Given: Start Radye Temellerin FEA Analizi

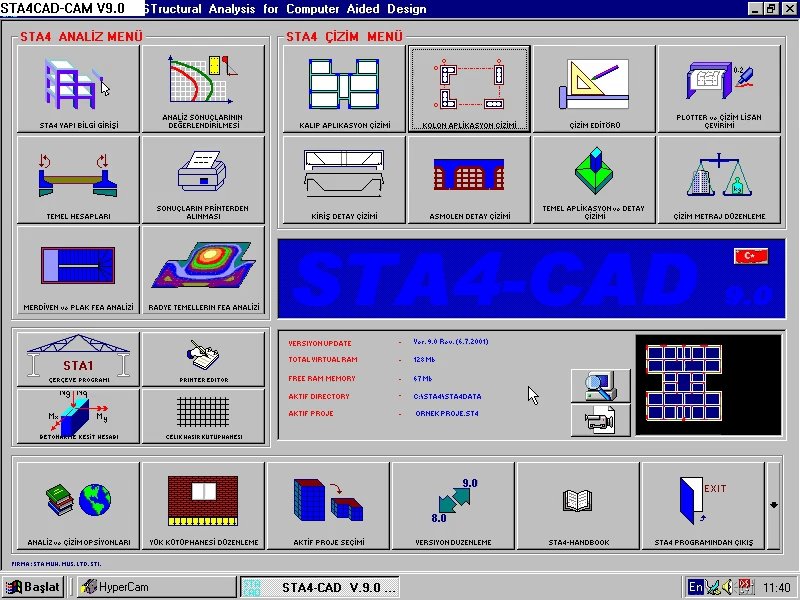Looking at the screenshot, I should pyautogui.click(x=203, y=270).
